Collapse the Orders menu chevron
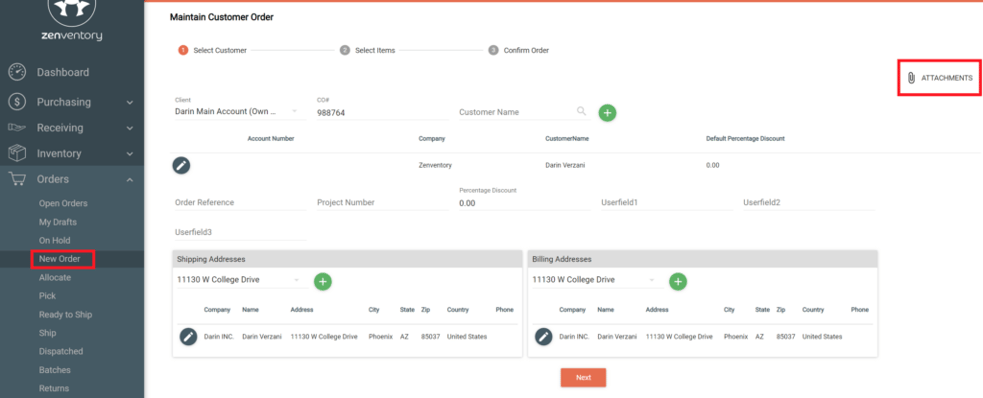This screenshot has width=983, height=398. click(130, 180)
